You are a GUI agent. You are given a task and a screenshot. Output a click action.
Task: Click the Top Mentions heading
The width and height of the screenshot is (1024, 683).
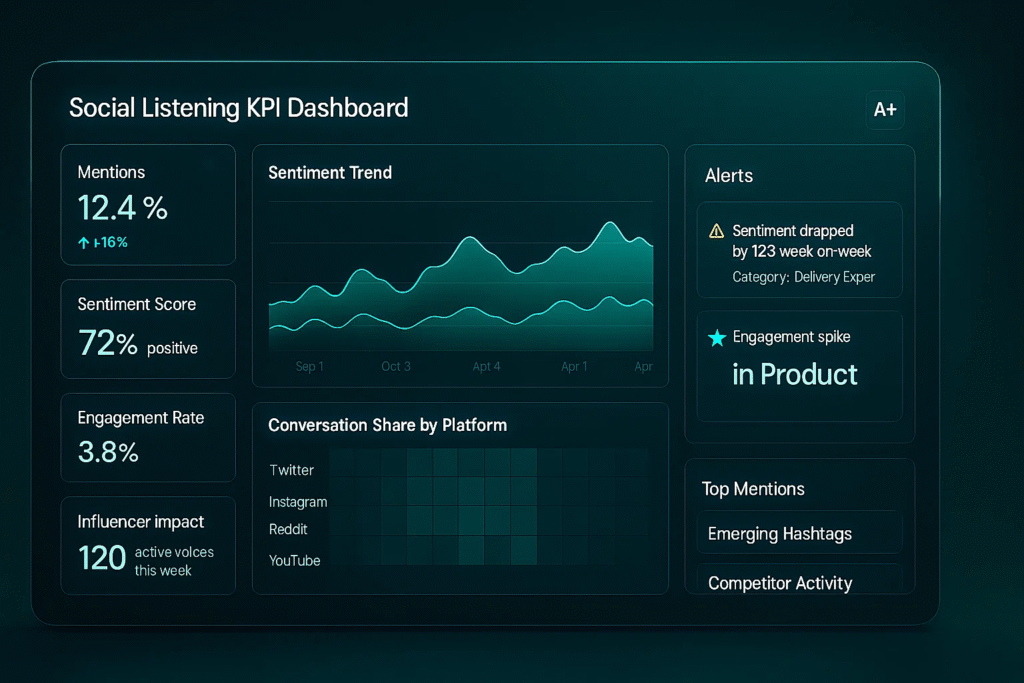pyautogui.click(x=753, y=489)
